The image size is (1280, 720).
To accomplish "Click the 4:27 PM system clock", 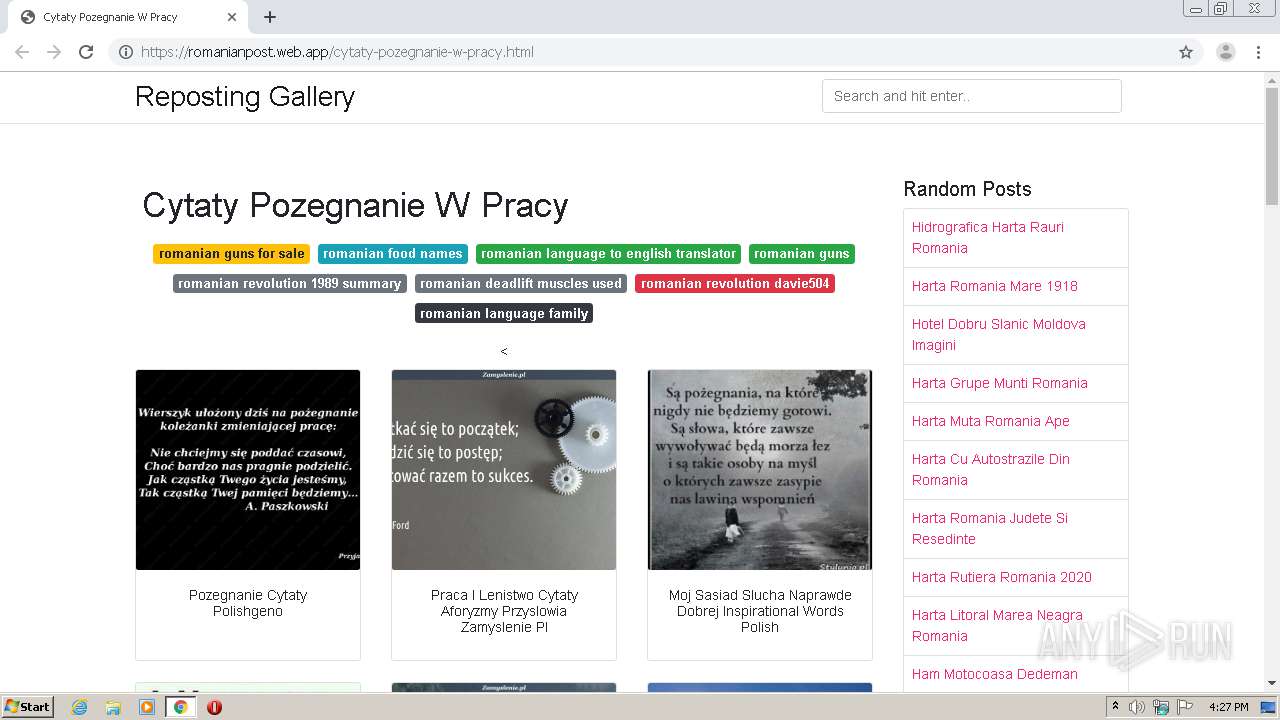I will pyautogui.click(x=1228, y=707).
